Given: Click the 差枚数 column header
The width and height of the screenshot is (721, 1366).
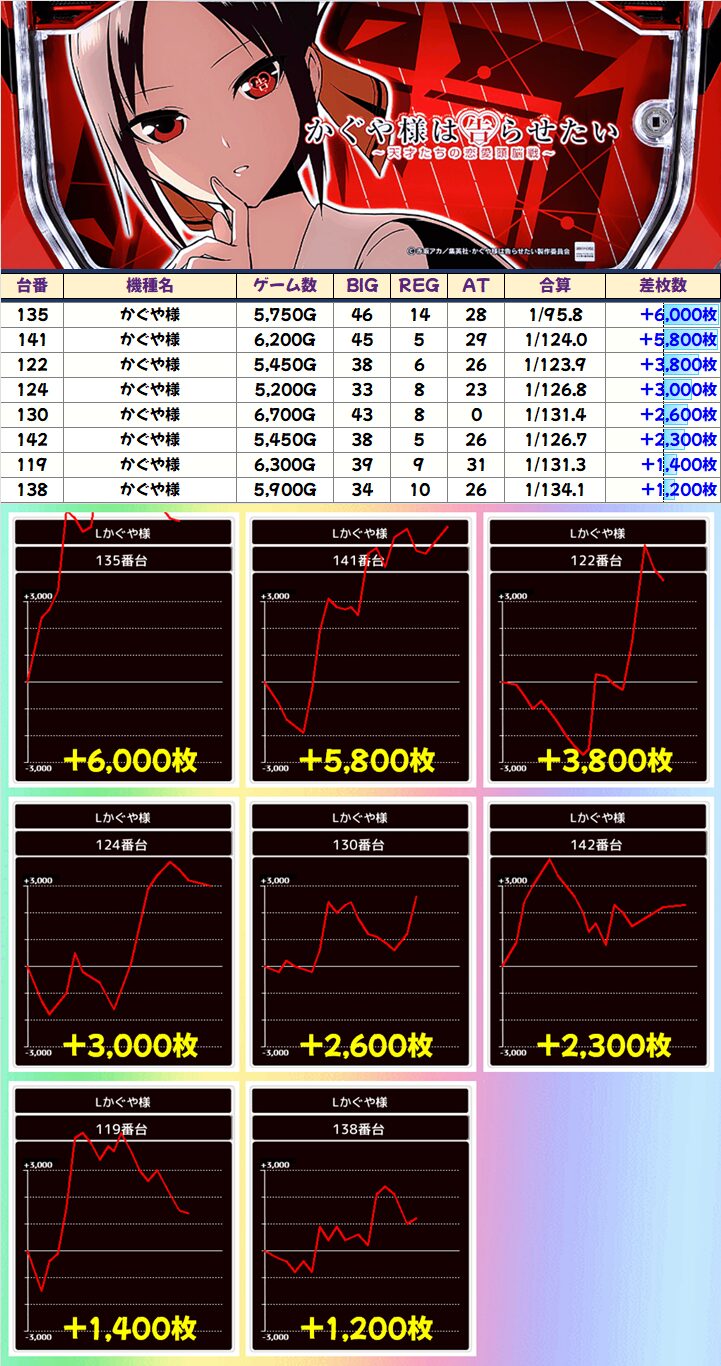Looking at the screenshot, I should [662, 286].
